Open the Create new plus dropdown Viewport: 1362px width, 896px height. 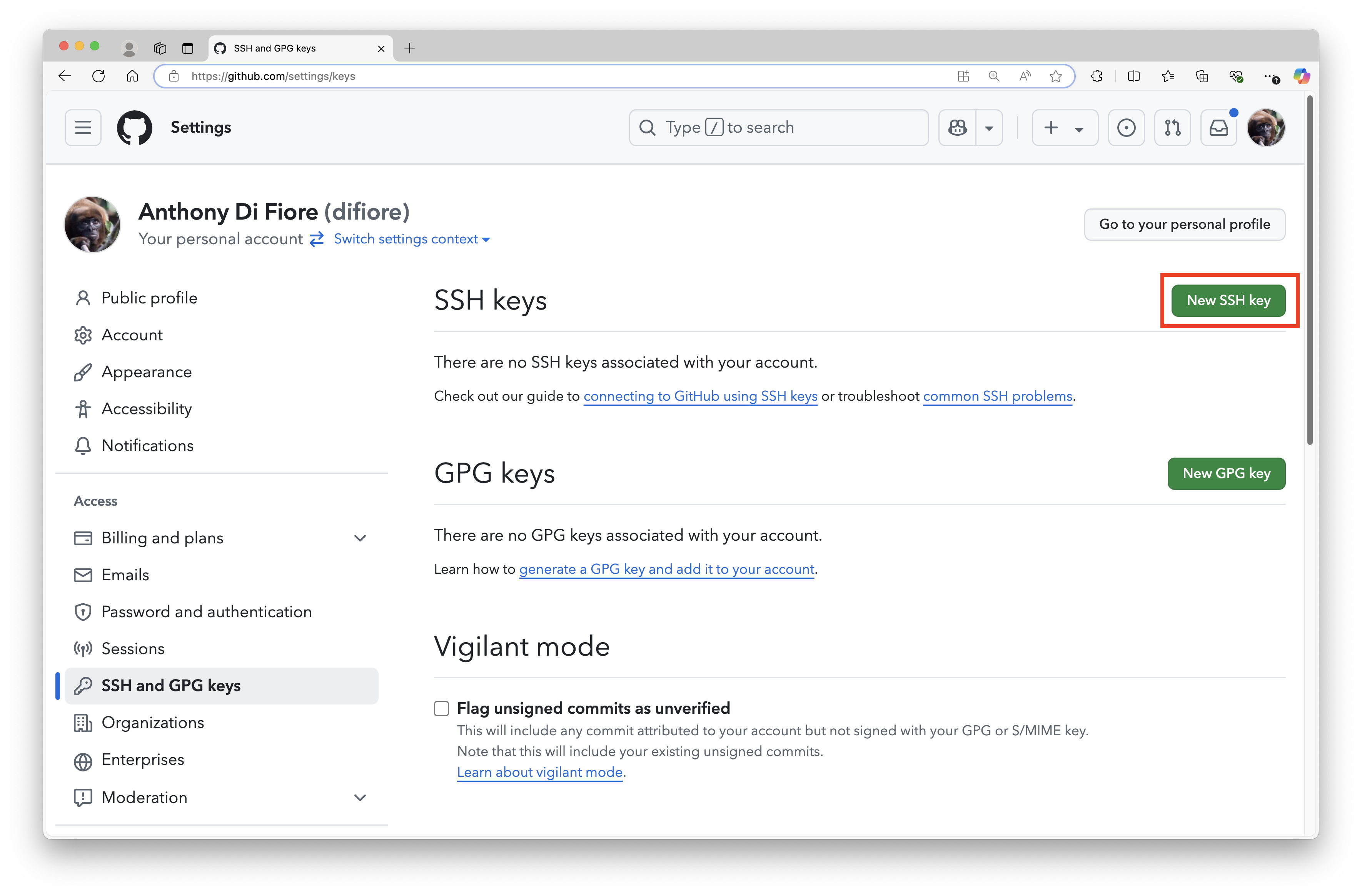(1064, 127)
